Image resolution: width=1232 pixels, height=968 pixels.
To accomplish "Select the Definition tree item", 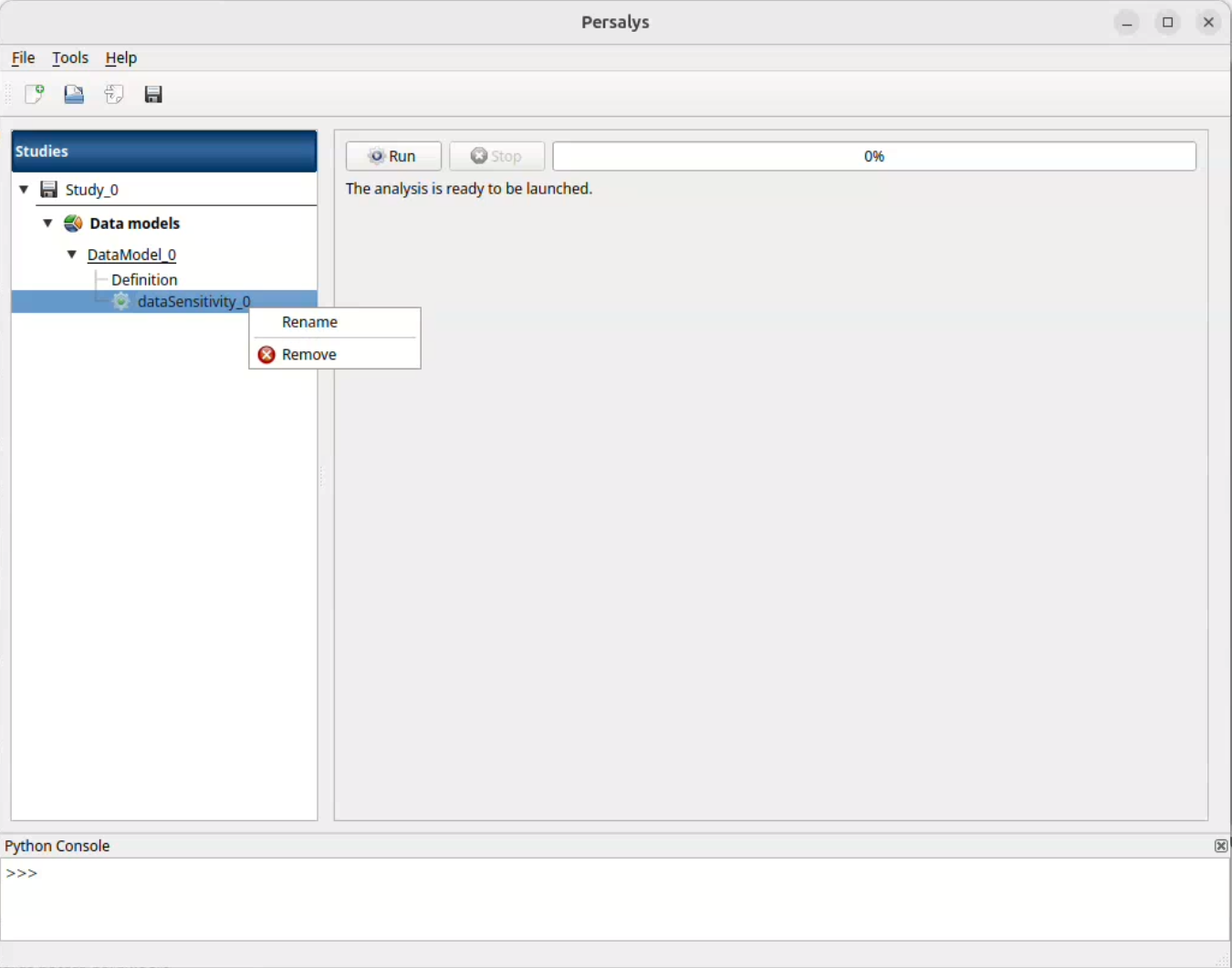I will tap(144, 280).
